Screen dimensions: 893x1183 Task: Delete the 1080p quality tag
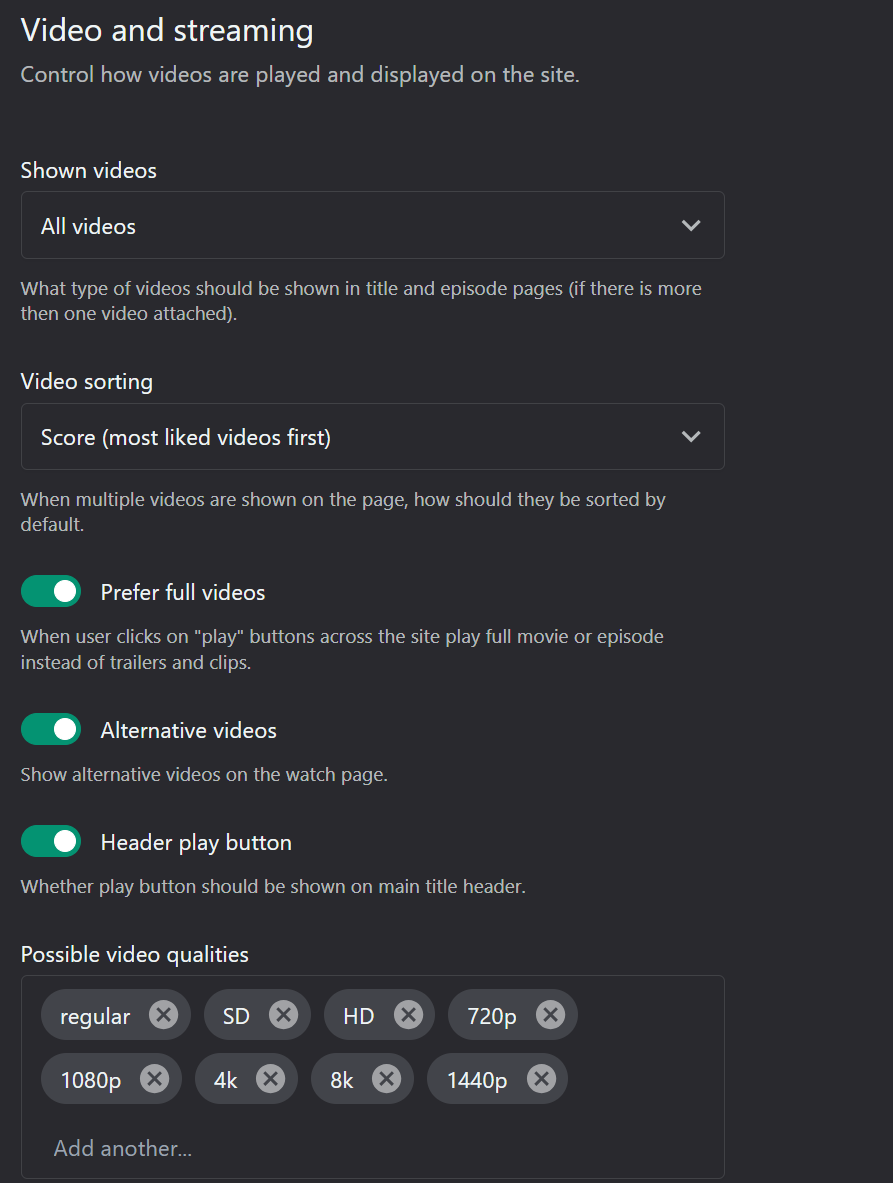(x=155, y=1079)
